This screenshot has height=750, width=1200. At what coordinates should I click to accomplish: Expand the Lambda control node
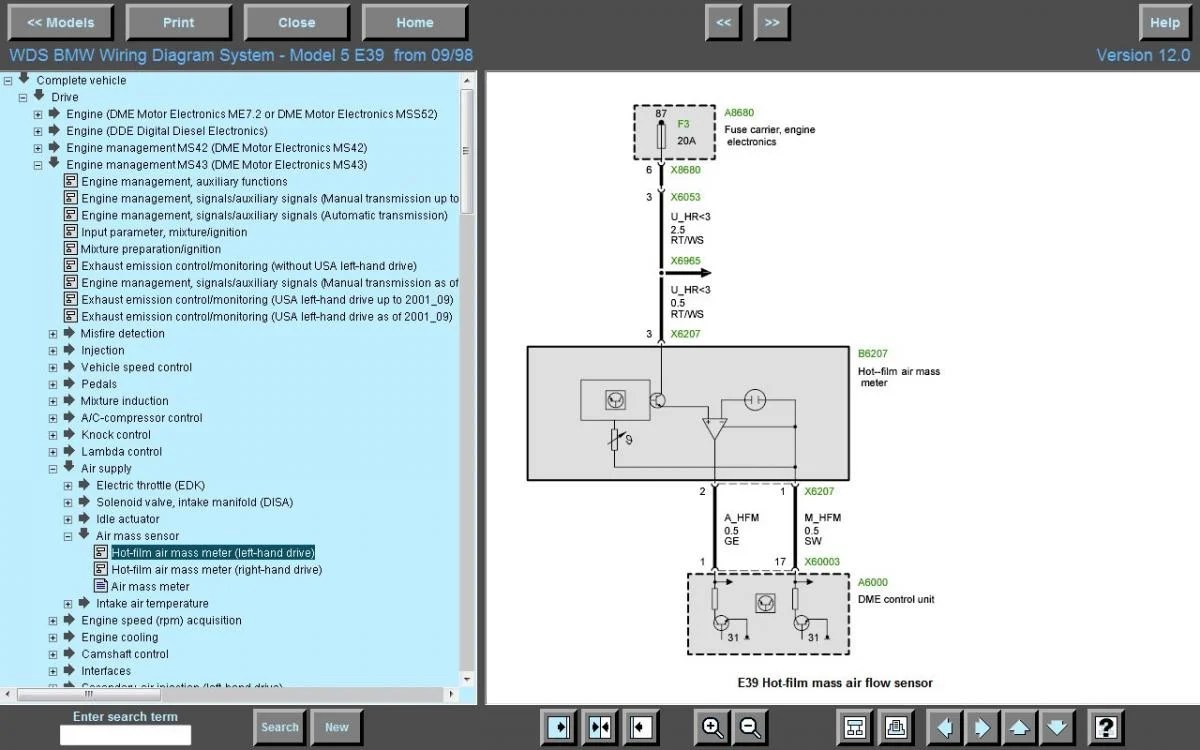tap(53, 452)
